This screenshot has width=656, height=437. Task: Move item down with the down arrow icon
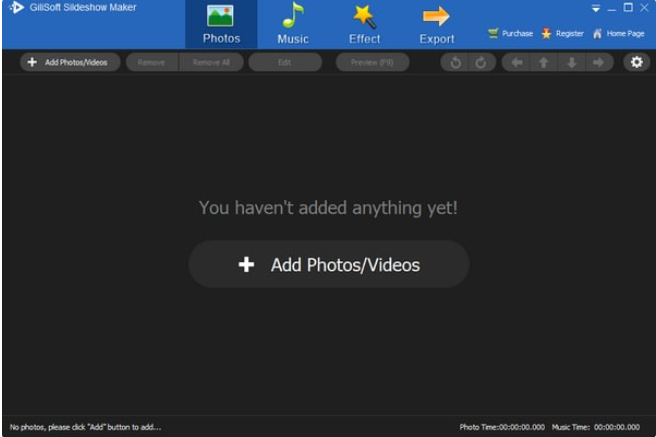[x=571, y=63]
